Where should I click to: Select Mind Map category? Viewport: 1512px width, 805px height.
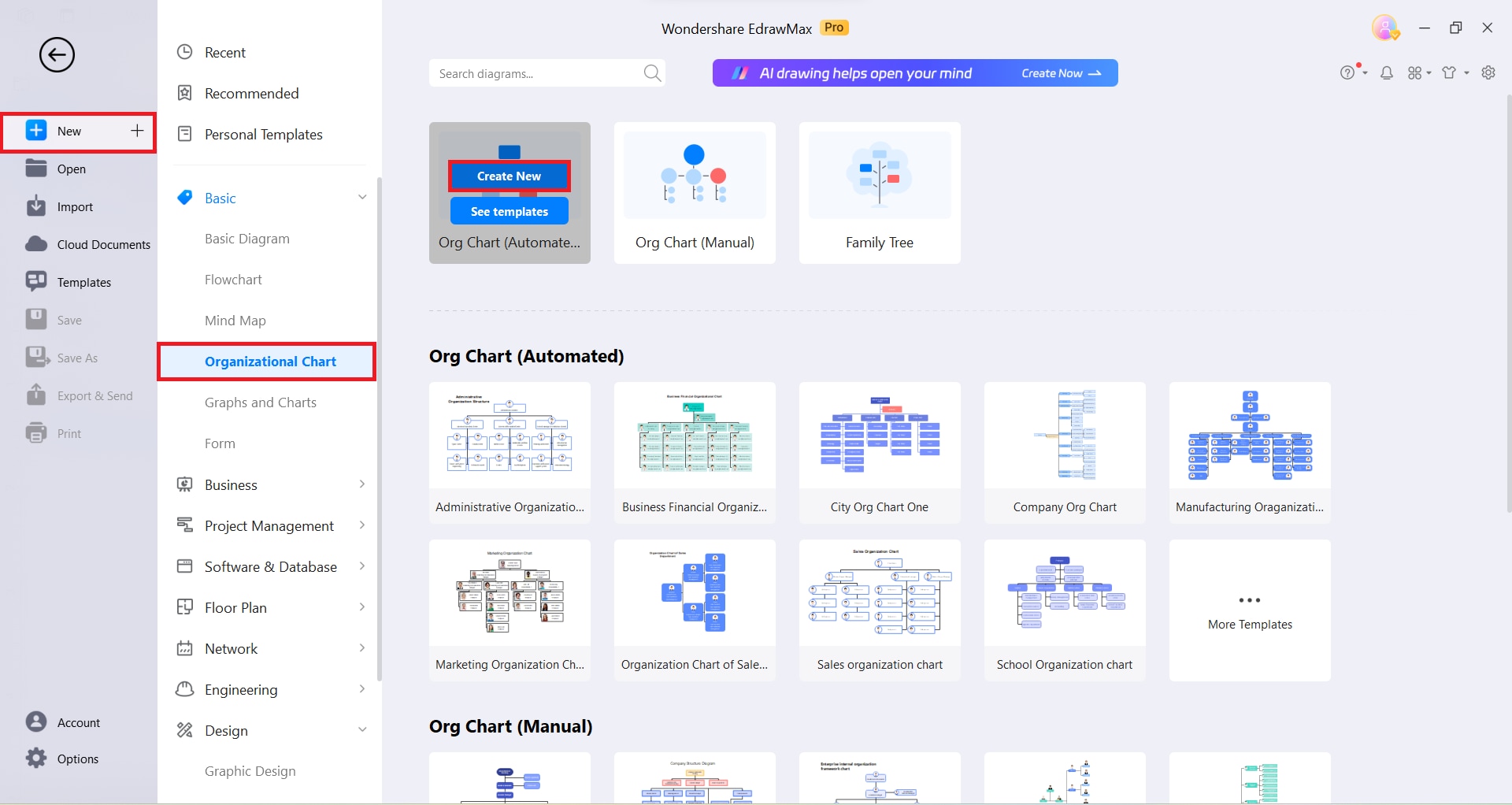click(x=235, y=321)
